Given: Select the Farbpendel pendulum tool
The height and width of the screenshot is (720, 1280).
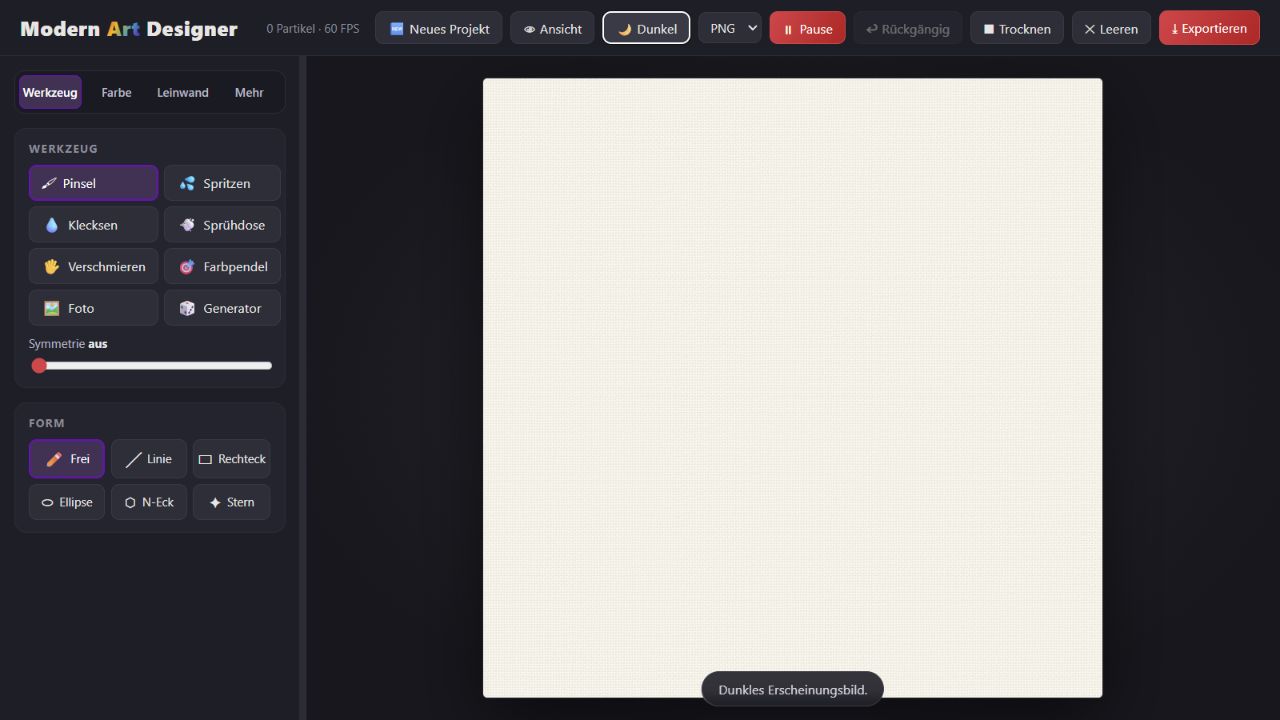Looking at the screenshot, I should [x=222, y=267].
